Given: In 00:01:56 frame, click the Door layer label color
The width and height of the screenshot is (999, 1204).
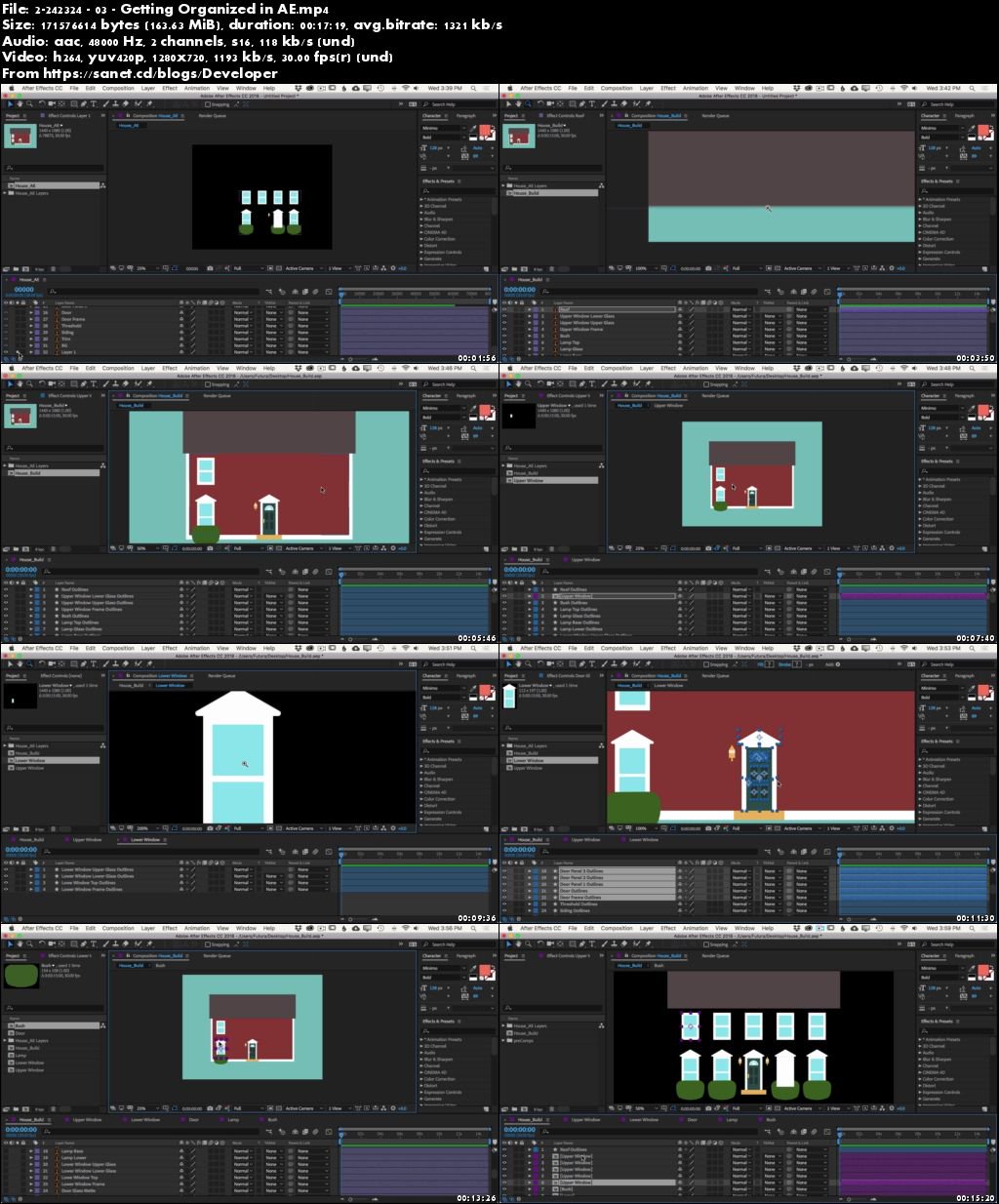Looking at the screenshot, I should click(37, 312).
